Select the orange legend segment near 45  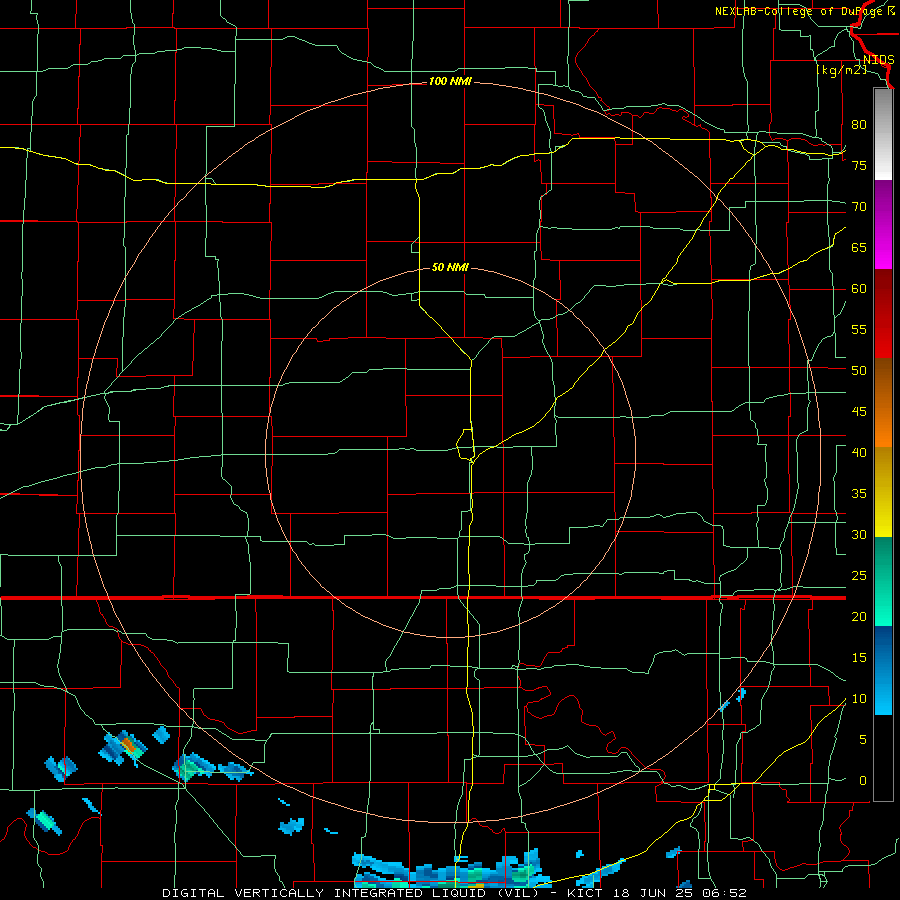coord(883,425)
